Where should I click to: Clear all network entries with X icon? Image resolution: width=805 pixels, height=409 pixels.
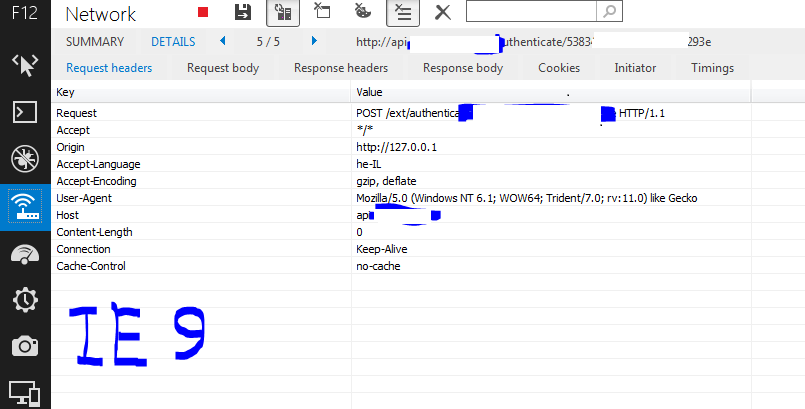pyautogui.click(x=443, y=12)
